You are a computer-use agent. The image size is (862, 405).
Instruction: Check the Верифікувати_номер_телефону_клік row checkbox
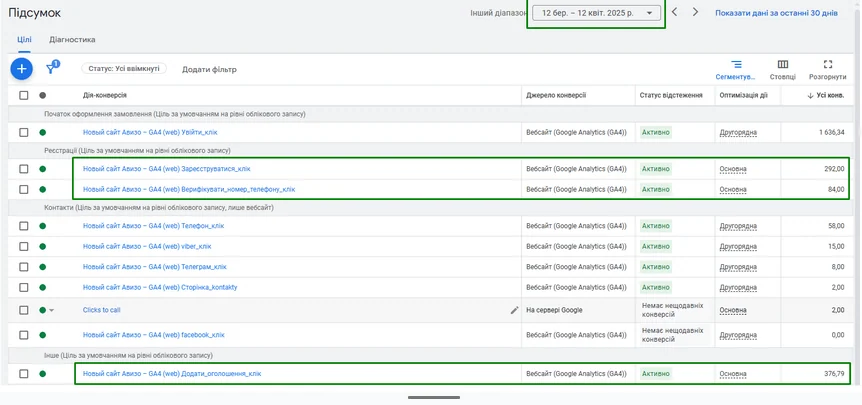click(24, 189)
